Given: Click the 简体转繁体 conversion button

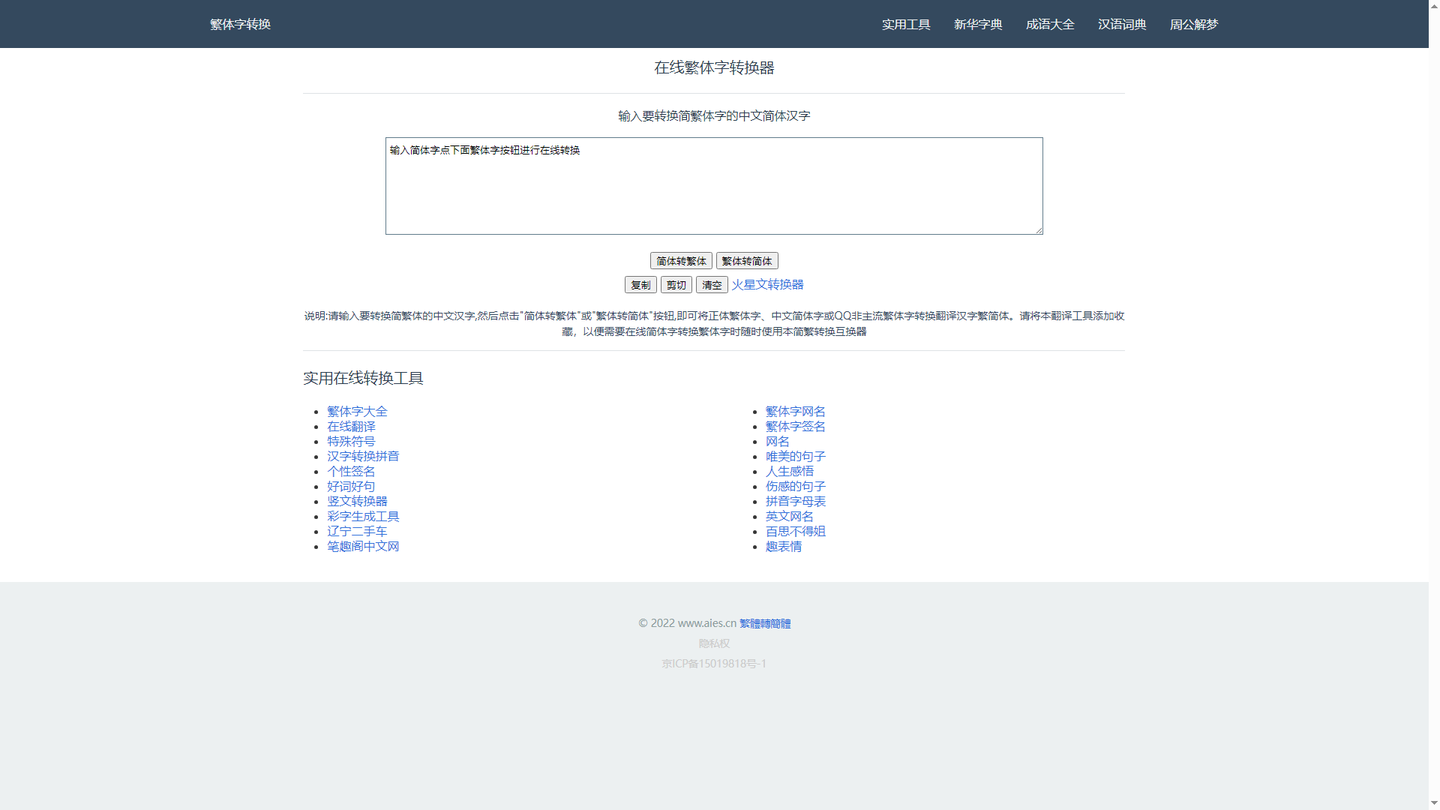Looking at the screenshot, I should (681, 261).
